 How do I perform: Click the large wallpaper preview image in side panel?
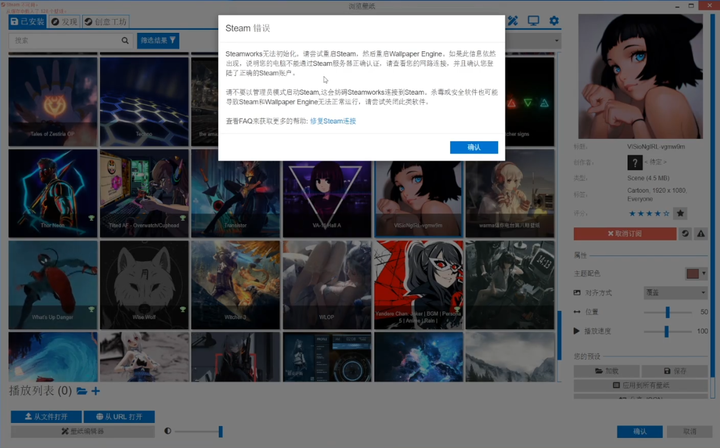pyautogui.click(x=640, y=76)
